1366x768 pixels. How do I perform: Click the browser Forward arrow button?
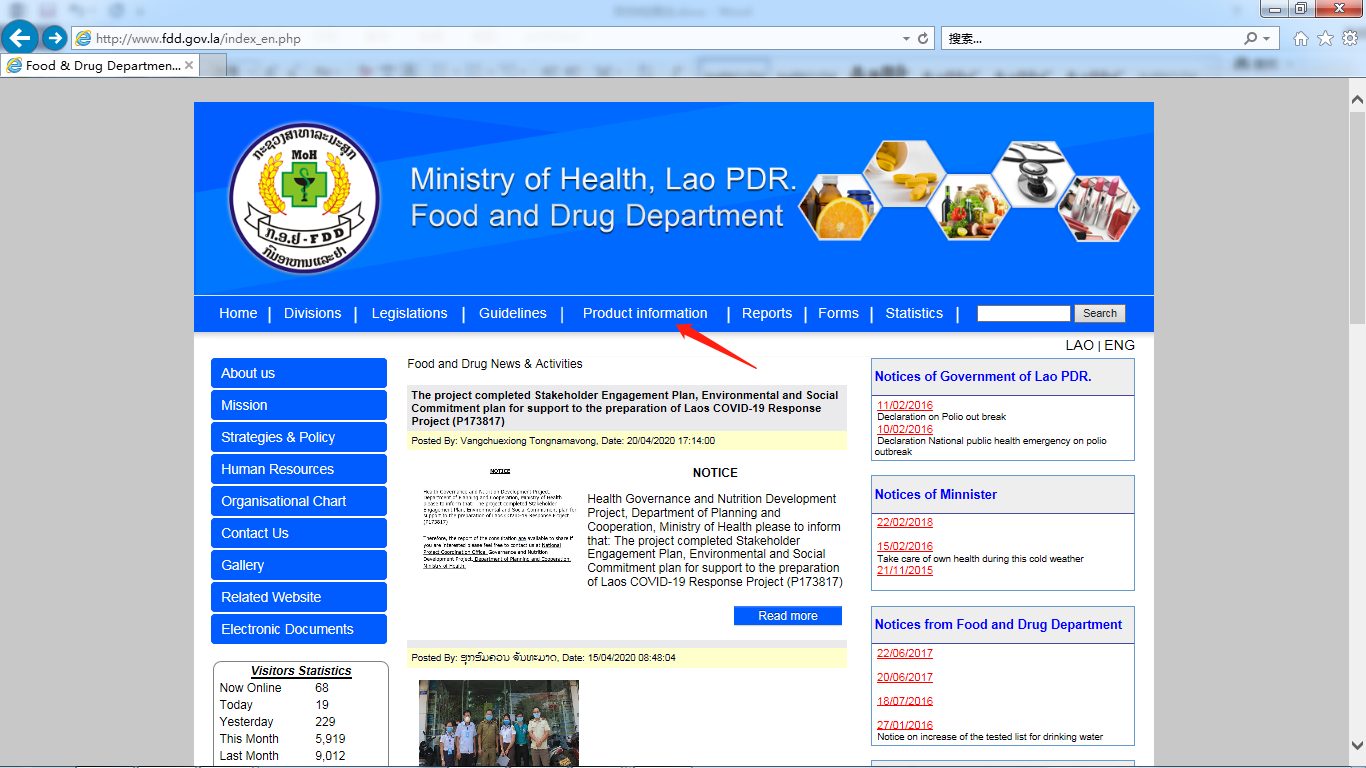pyautogui.click(x=54, y=39)
